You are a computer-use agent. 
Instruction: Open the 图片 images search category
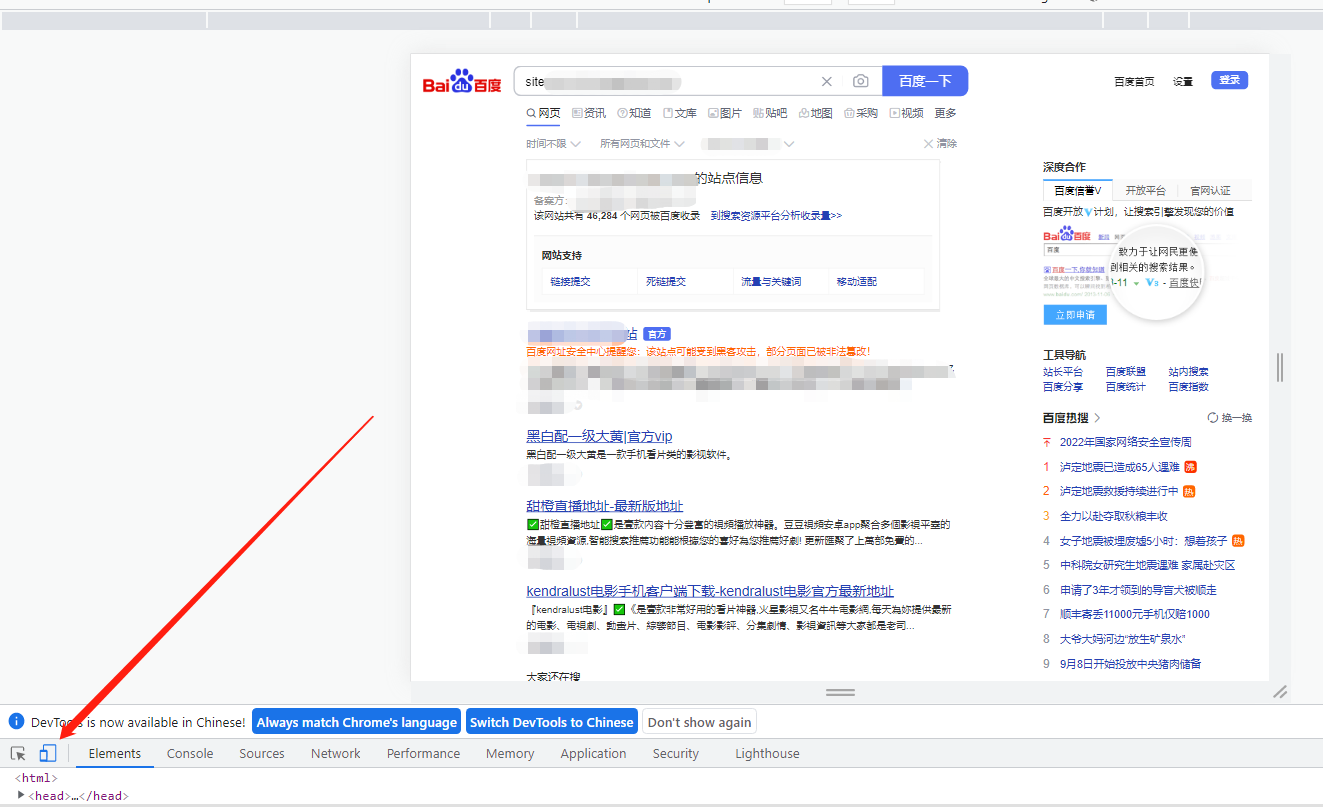725,113
